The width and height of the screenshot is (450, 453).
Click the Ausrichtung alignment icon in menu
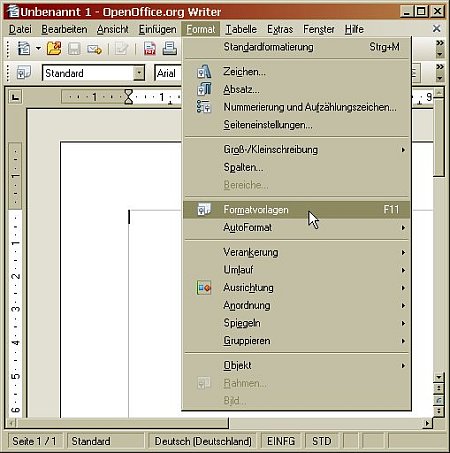(204, 287)
